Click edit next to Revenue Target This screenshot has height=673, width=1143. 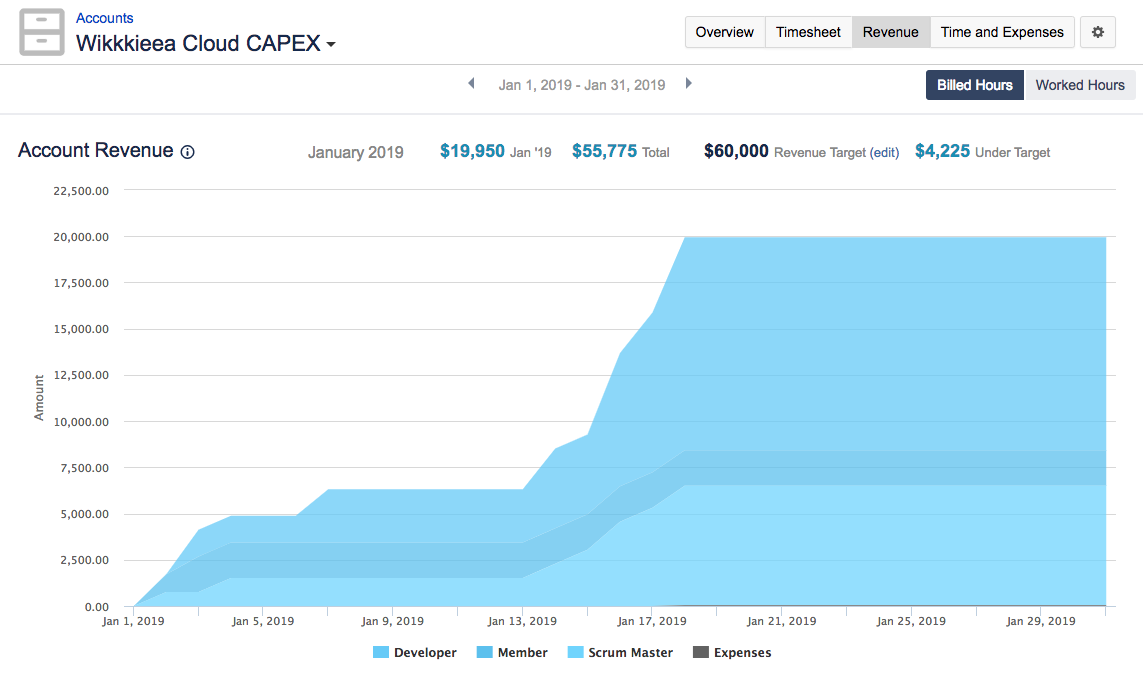point(884,152)
